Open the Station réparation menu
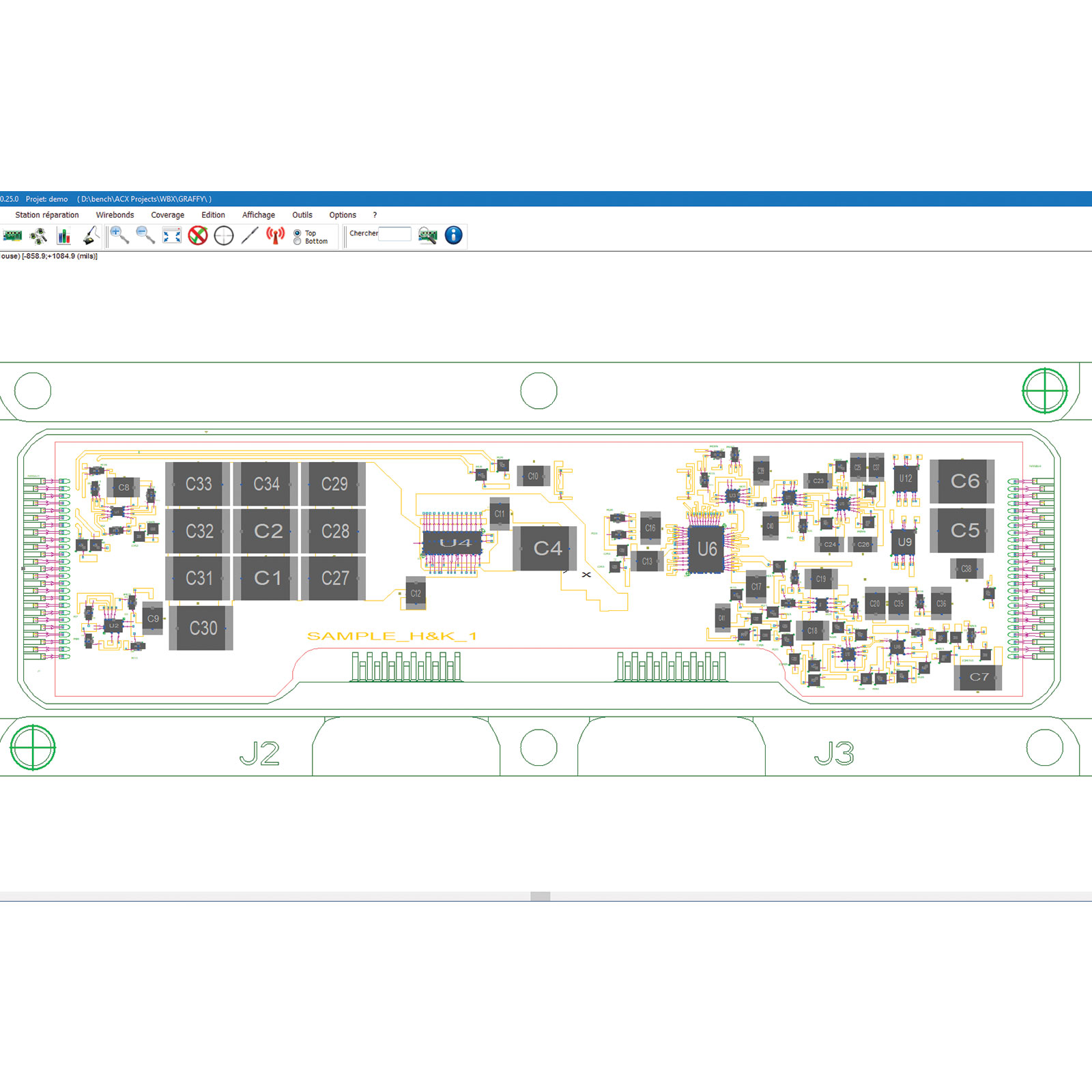The height and width of the screenshot is (1092, 1092). click(47, 215)
